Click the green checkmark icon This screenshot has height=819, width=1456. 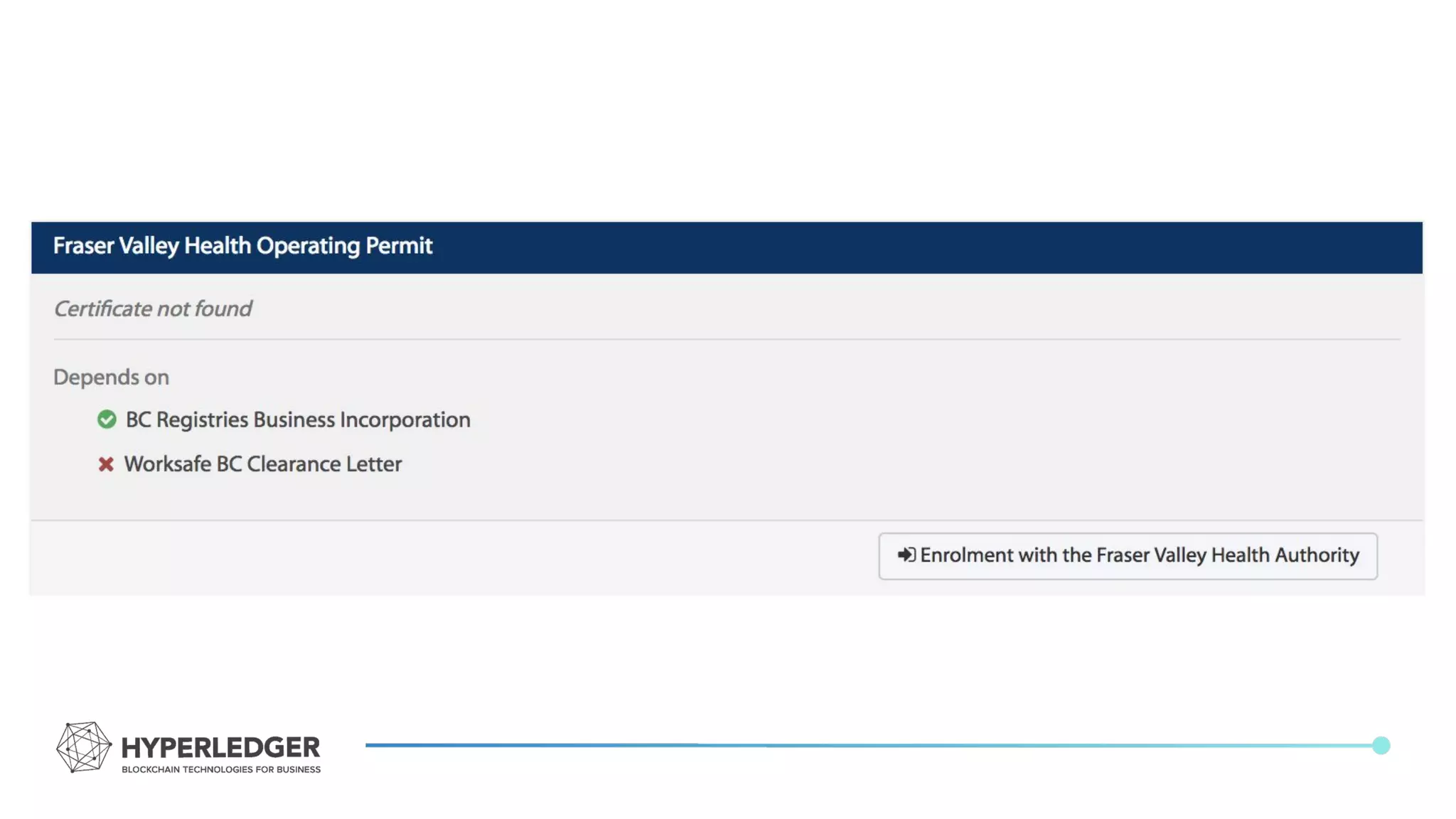pos(107,419)
